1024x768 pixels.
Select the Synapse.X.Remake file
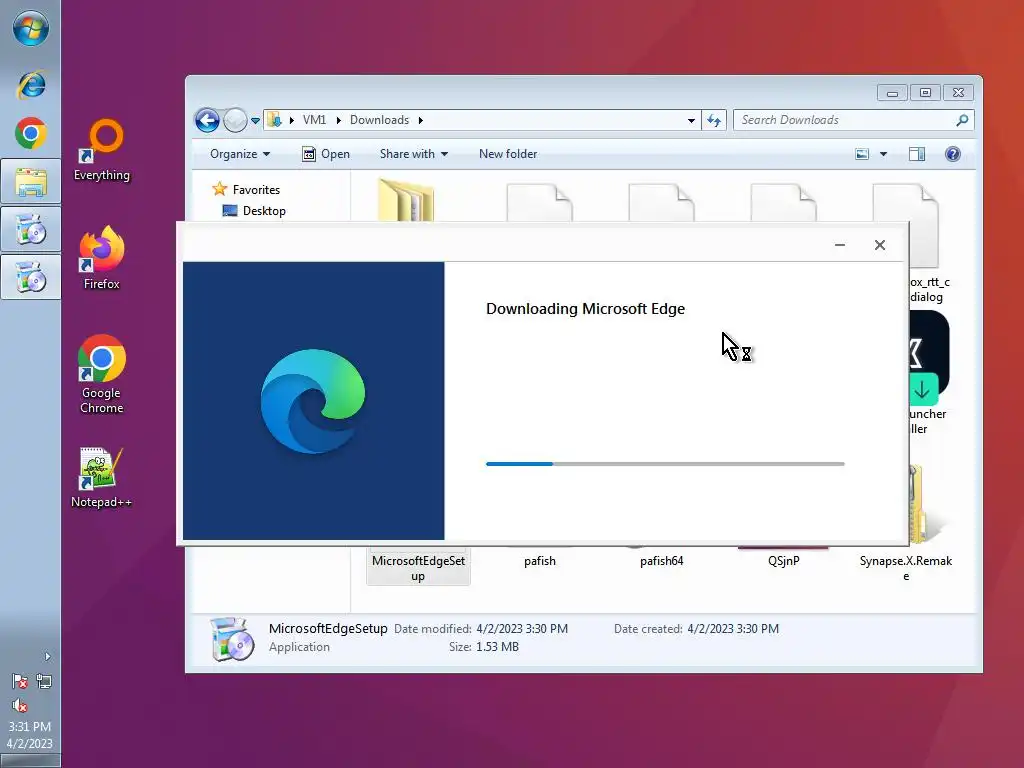point(906,568)
